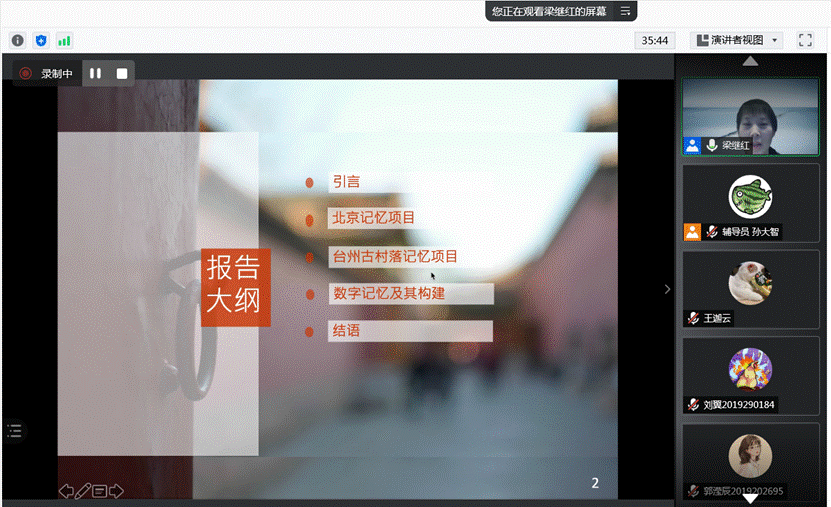Click the 35:44 meeting timer
Viewport: 831px width, 507px height.
tap(655, 40)
